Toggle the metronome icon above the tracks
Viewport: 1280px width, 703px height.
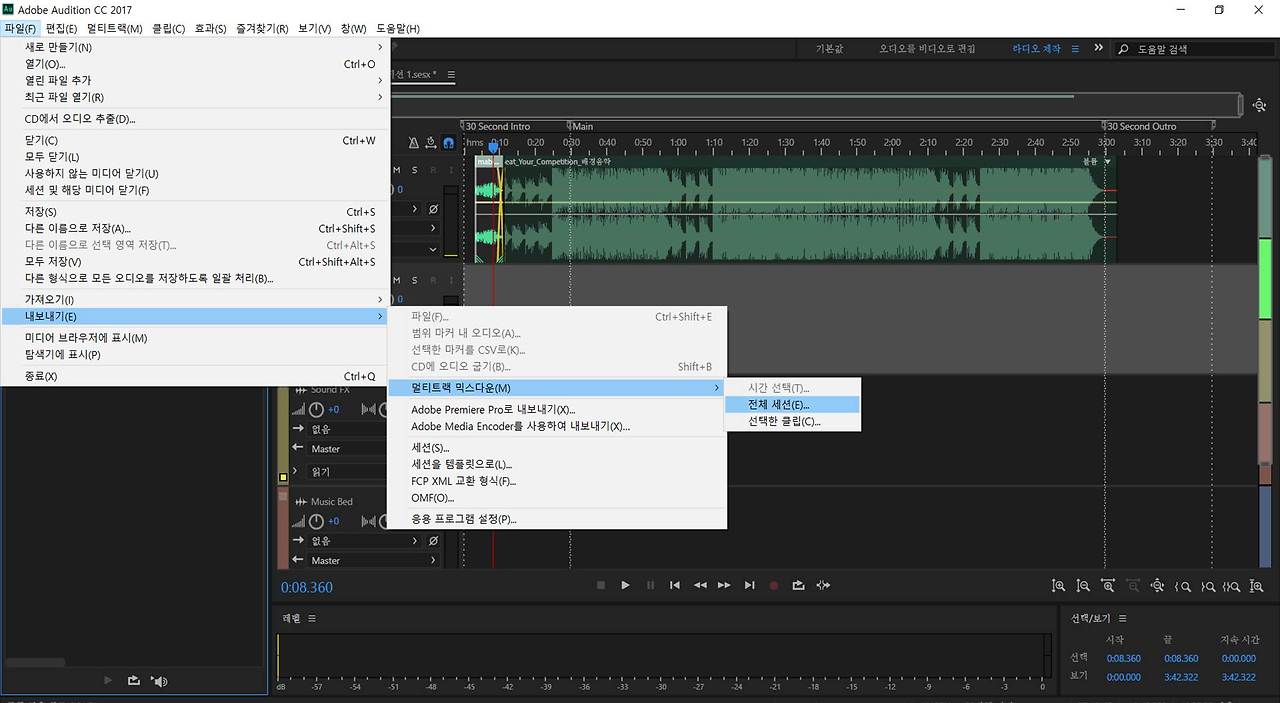point(414,143)
